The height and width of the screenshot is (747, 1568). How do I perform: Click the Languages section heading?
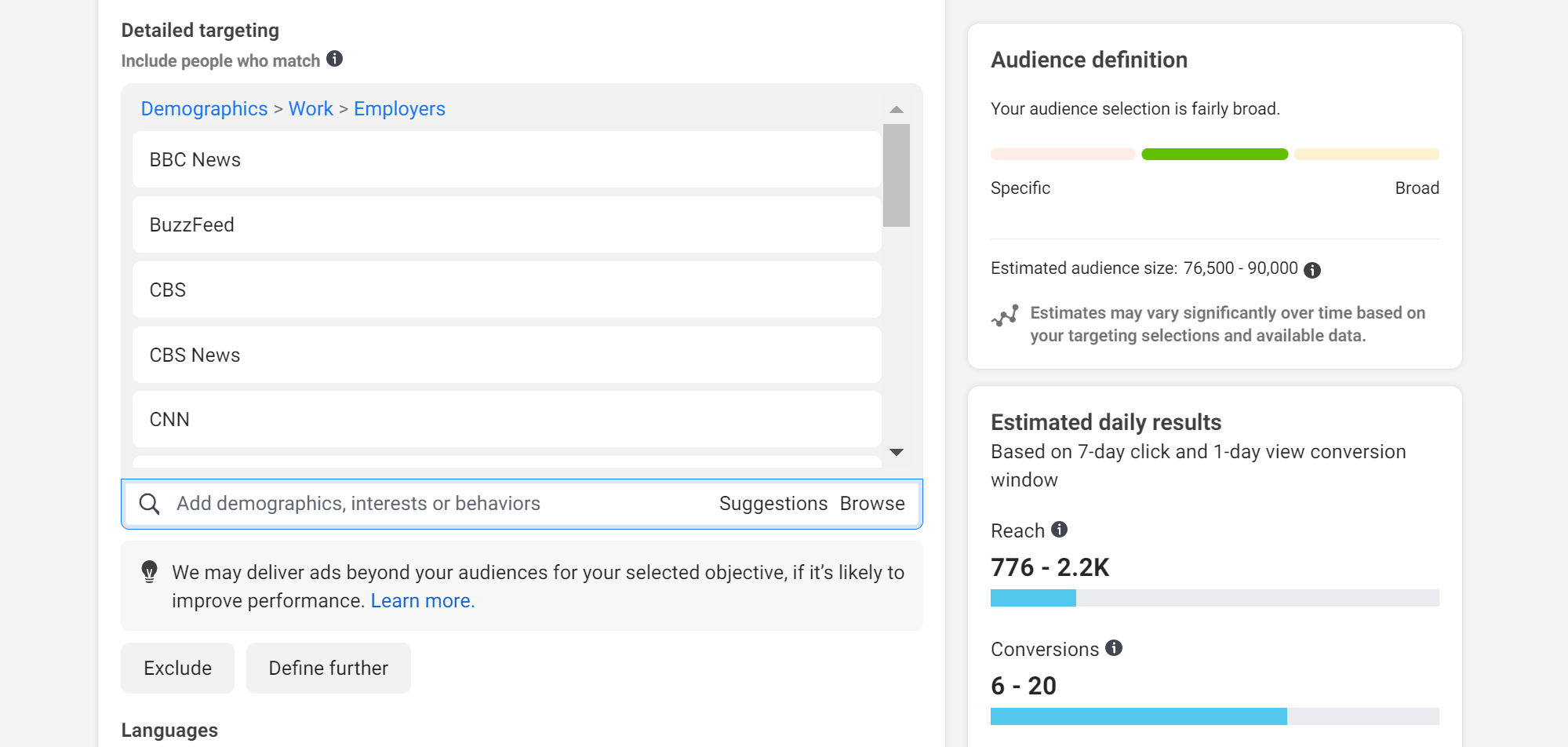[169, 731]
